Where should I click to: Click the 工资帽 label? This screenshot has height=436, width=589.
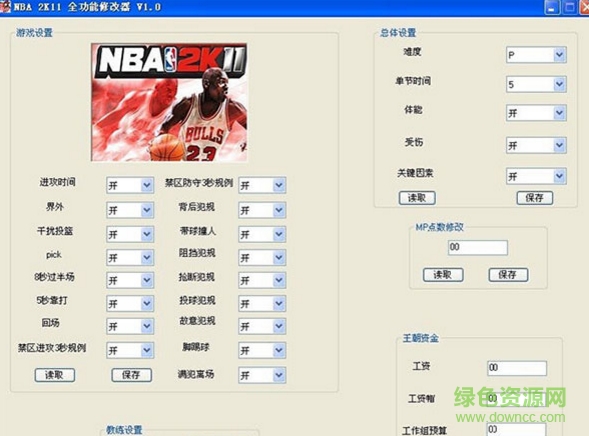tap(421, 398)
